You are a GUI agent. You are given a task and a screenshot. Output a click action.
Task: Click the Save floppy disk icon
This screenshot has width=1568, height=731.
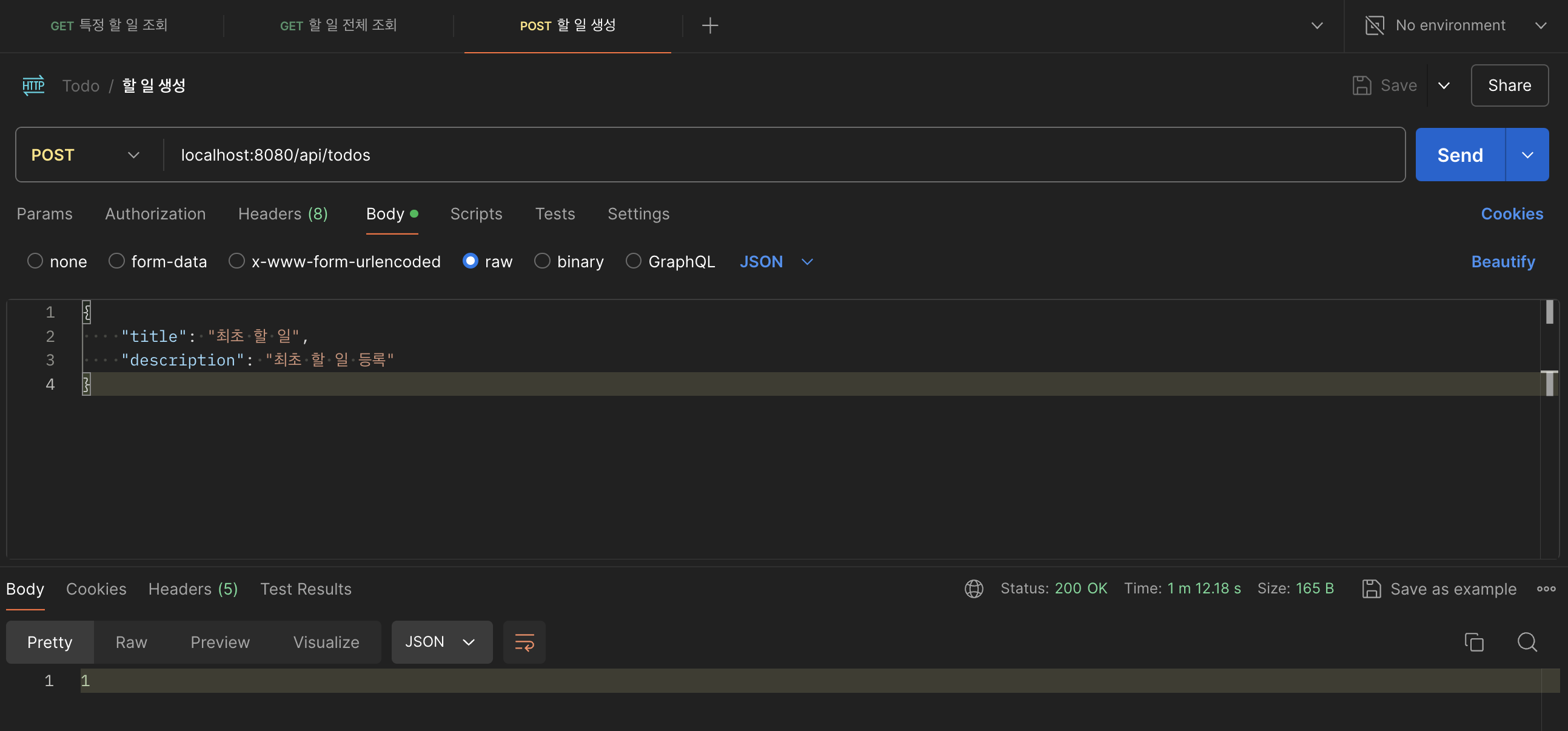pyautogui.click(x=1362, y=85)
